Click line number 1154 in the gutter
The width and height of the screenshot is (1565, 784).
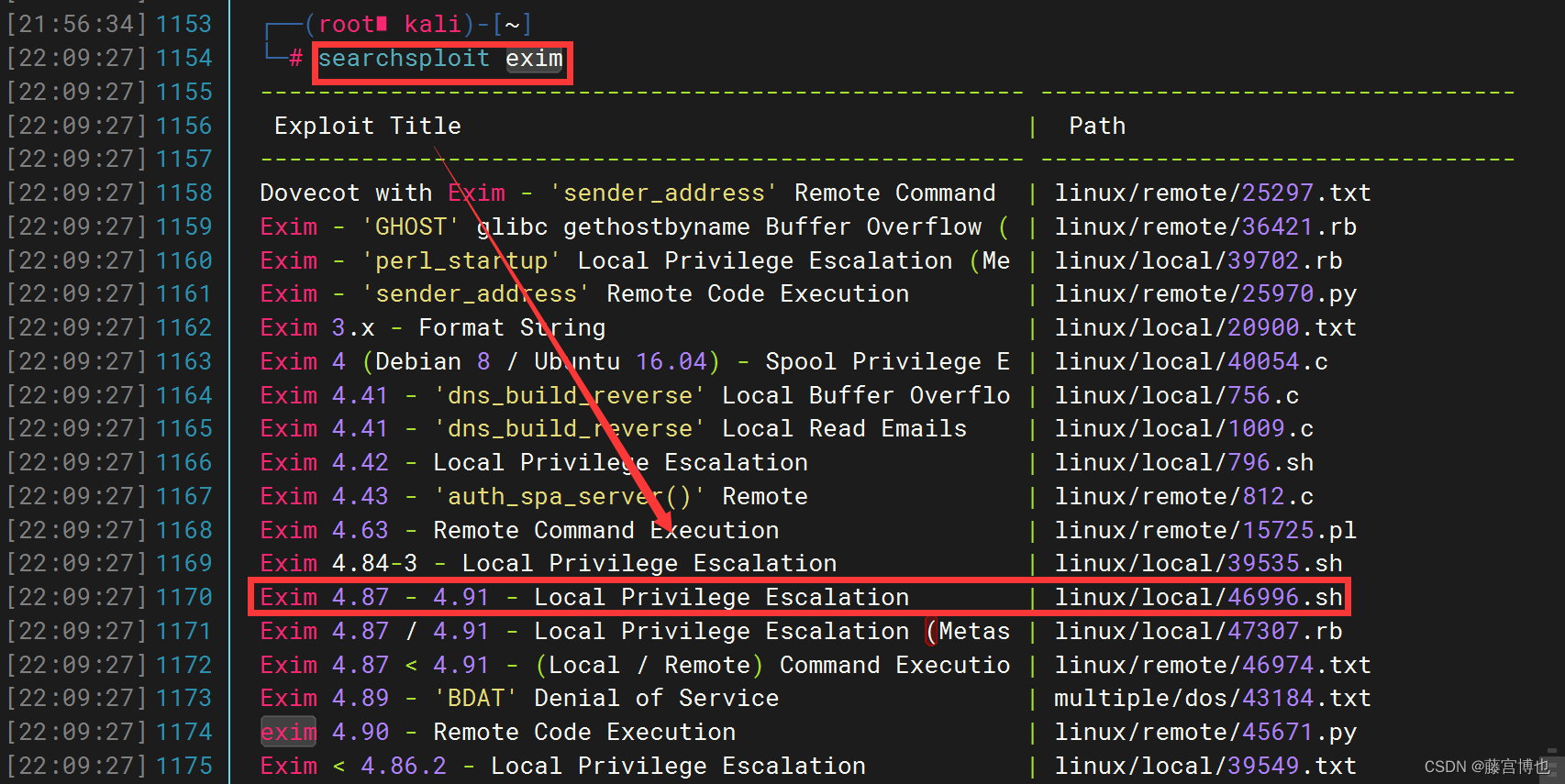point(183,59)
